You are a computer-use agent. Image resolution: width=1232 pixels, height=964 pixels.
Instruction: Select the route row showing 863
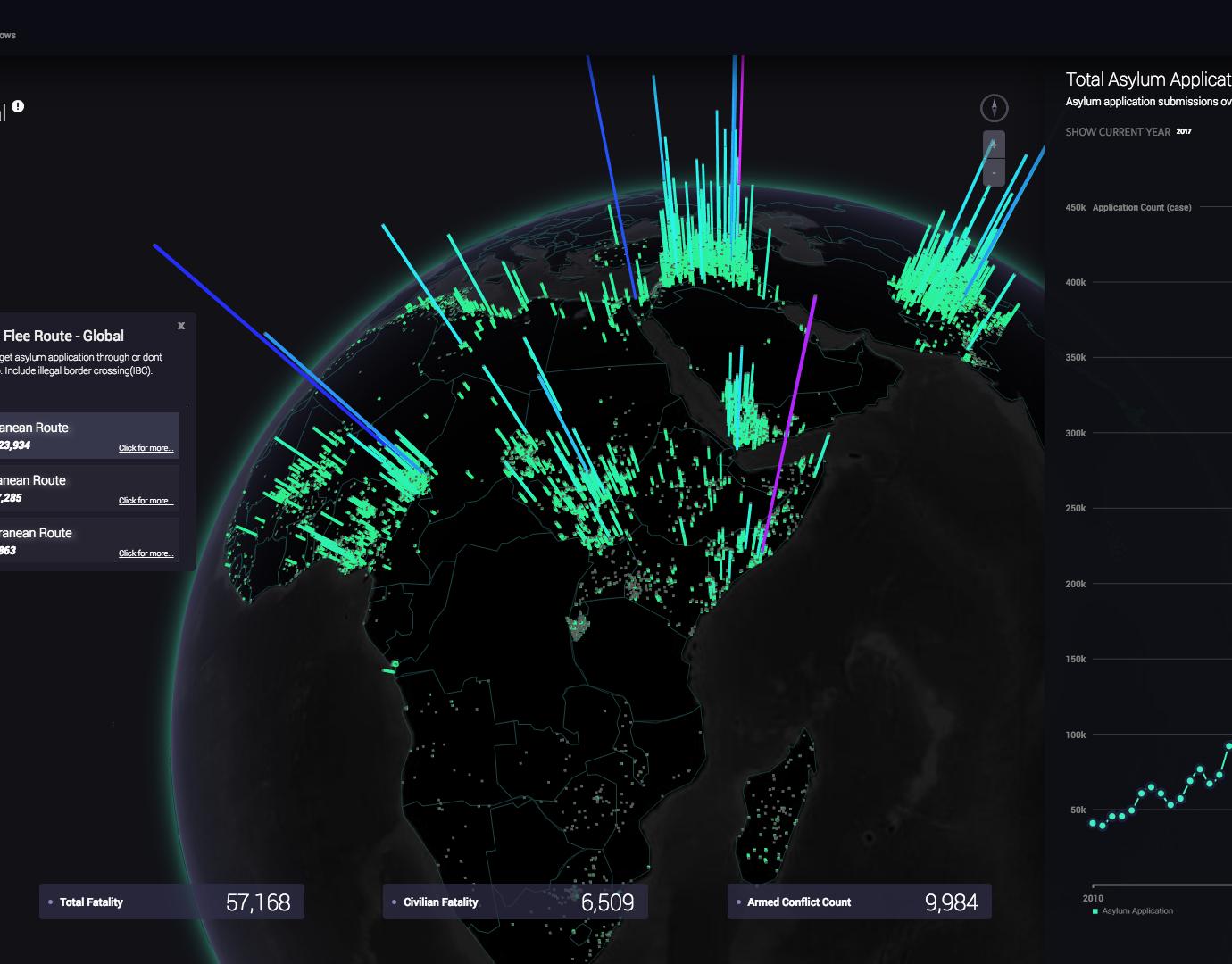(89, 541)
